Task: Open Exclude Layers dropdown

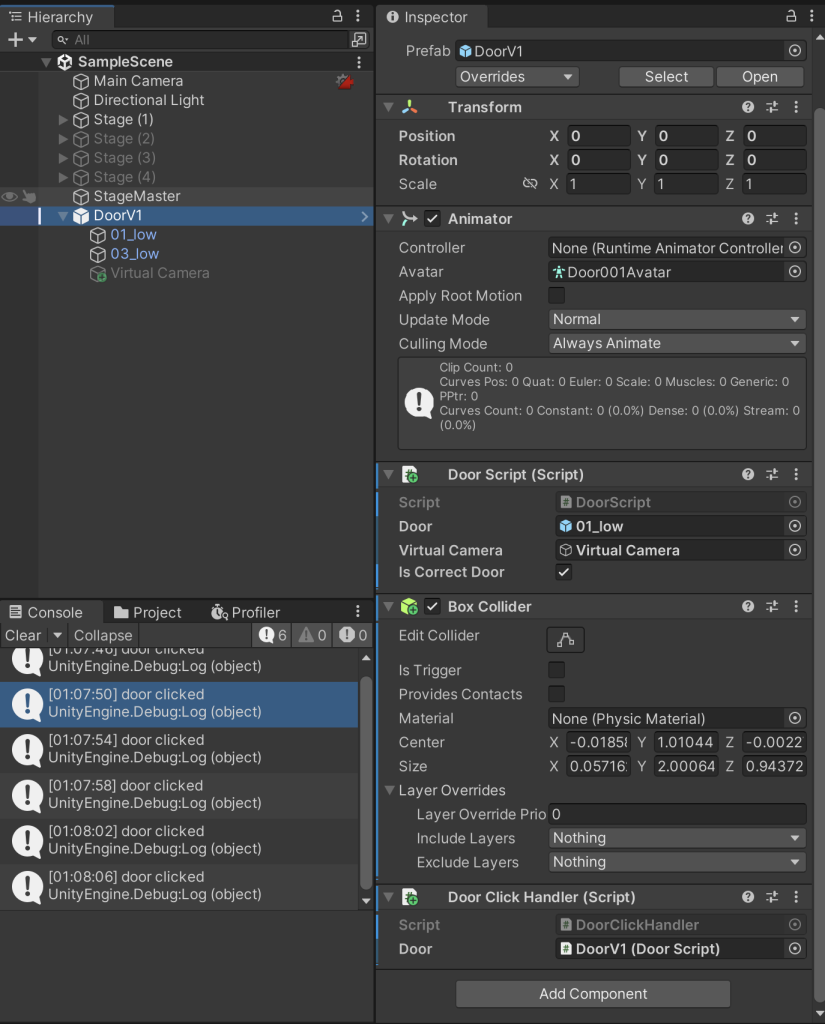Action: (x=677, y=862)
